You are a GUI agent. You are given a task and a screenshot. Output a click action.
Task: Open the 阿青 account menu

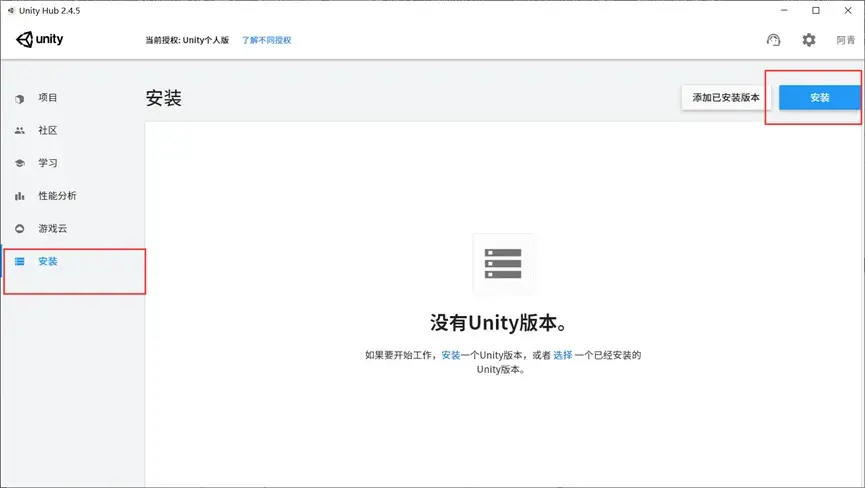(845, 40)
